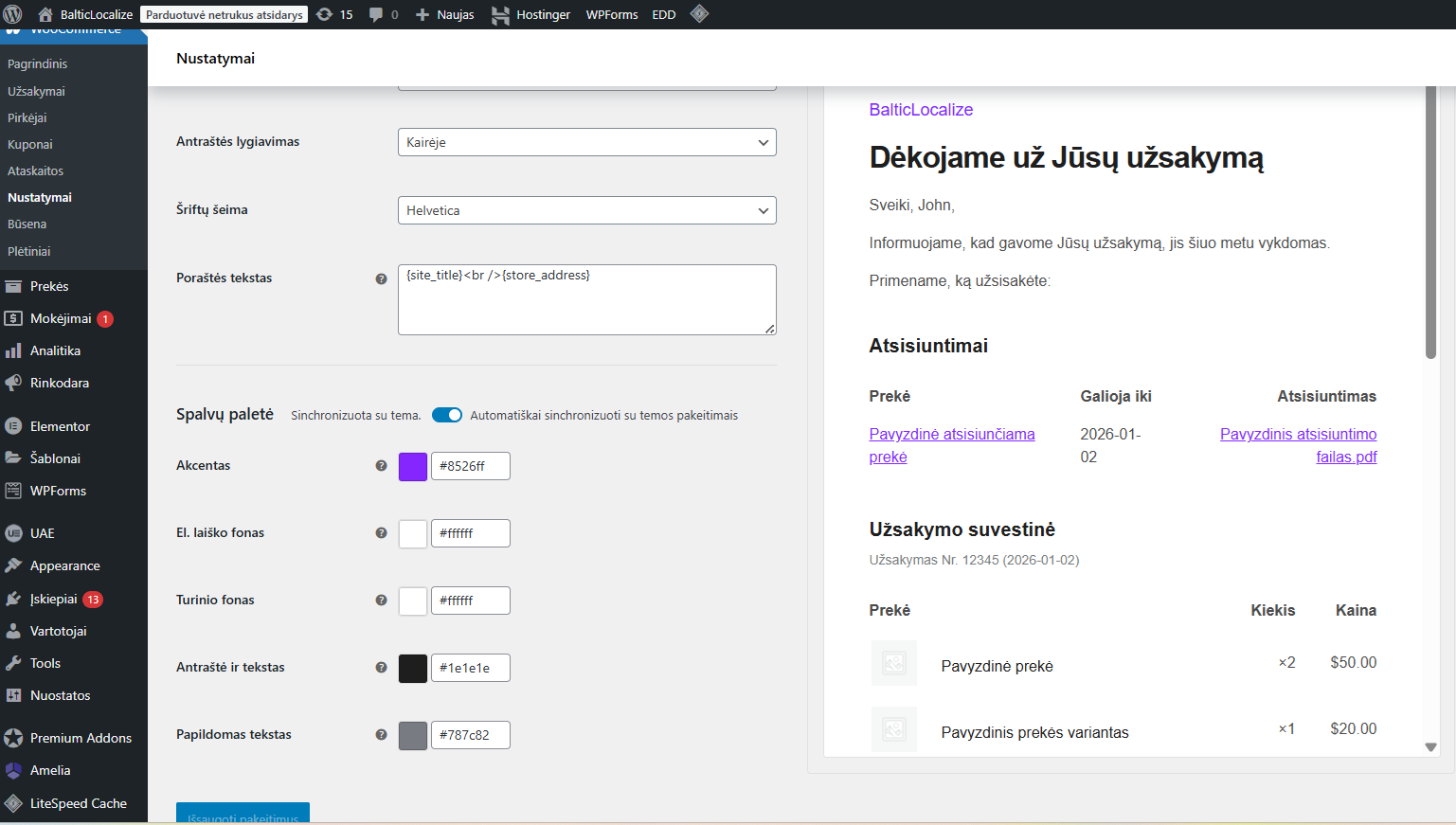
Task: Open the Naujas new content menu
Action: pos(445,14)
